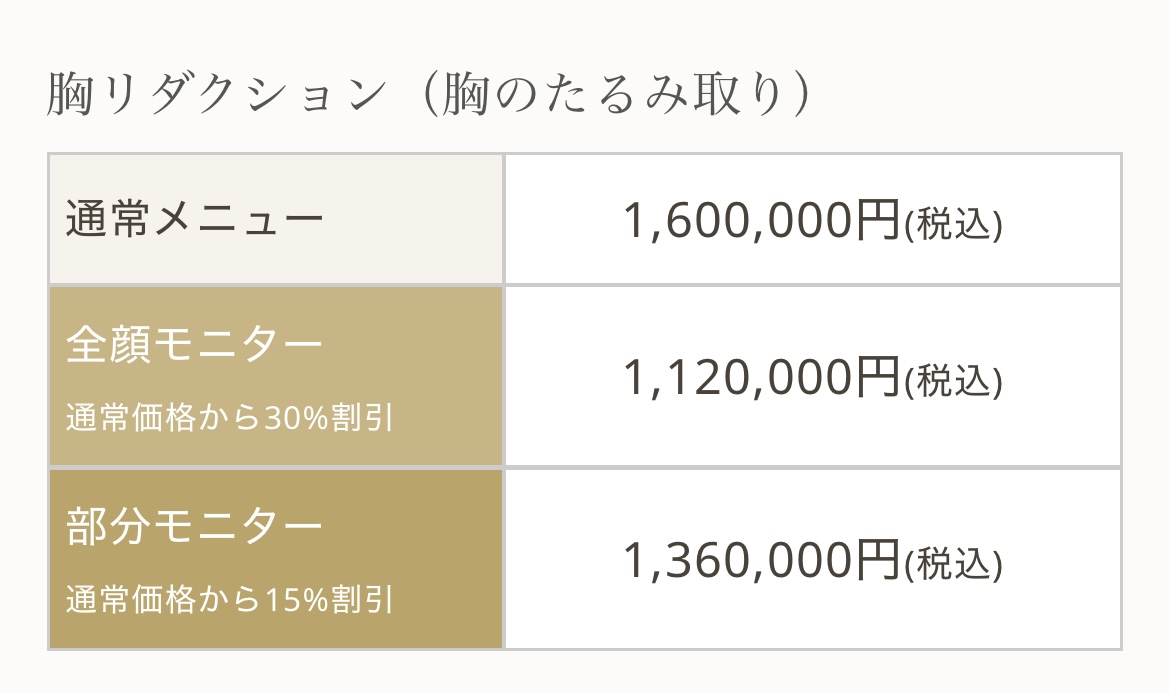Viewport: 1169px width, 693px height.
Task: Click the 通常価格から30%割引 note
Action: [x=229, y=418]
